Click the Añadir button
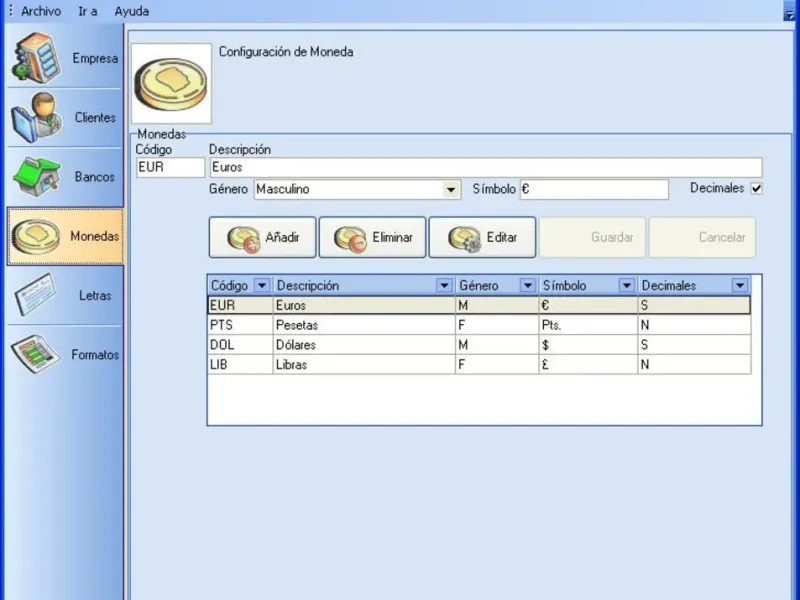The image size is (800, 600). click(262, 237)
